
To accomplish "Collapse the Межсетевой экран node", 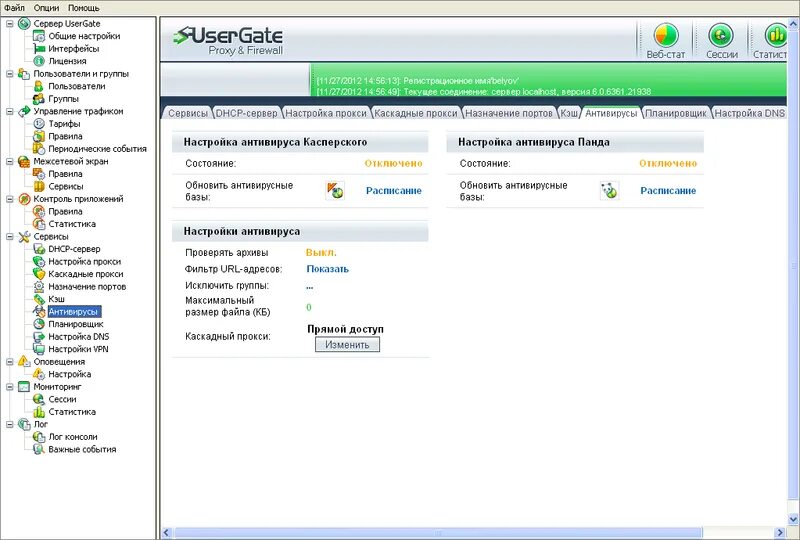I will pos(10,161).
